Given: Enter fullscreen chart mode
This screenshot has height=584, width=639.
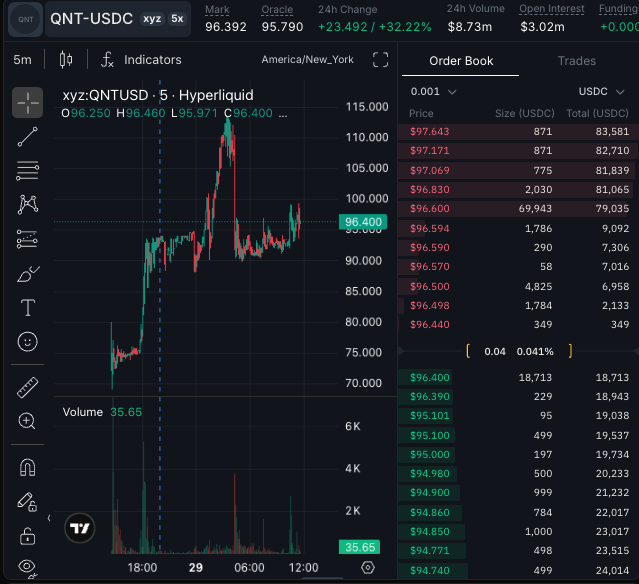Looking at the screenshot, I should [x=380, y=60].
